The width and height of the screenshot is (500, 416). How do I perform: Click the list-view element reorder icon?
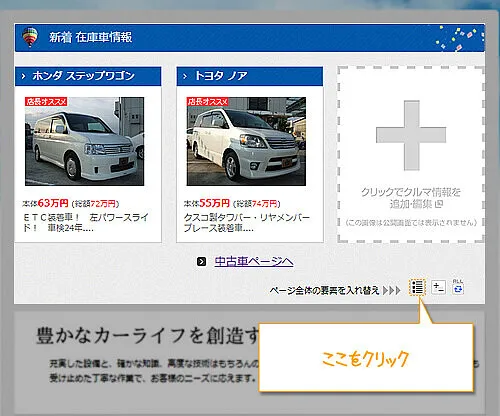click(417, 287)
